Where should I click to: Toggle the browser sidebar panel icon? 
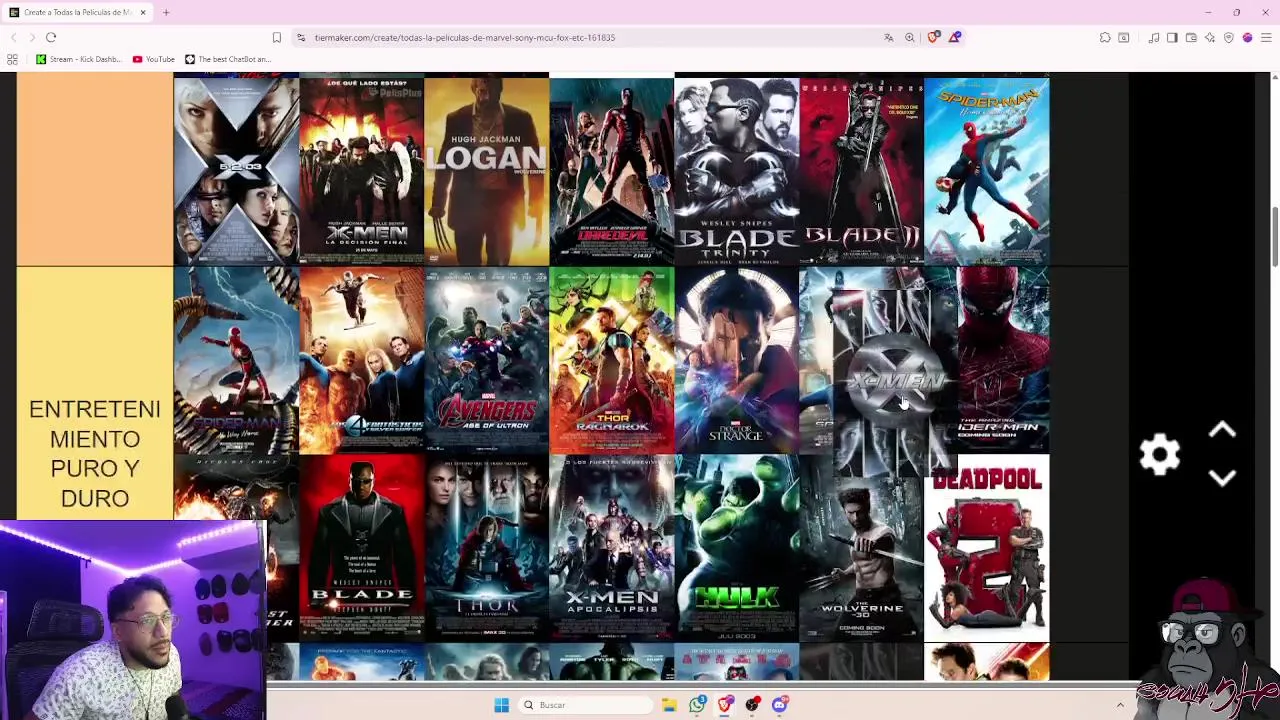coord(1172,37)
